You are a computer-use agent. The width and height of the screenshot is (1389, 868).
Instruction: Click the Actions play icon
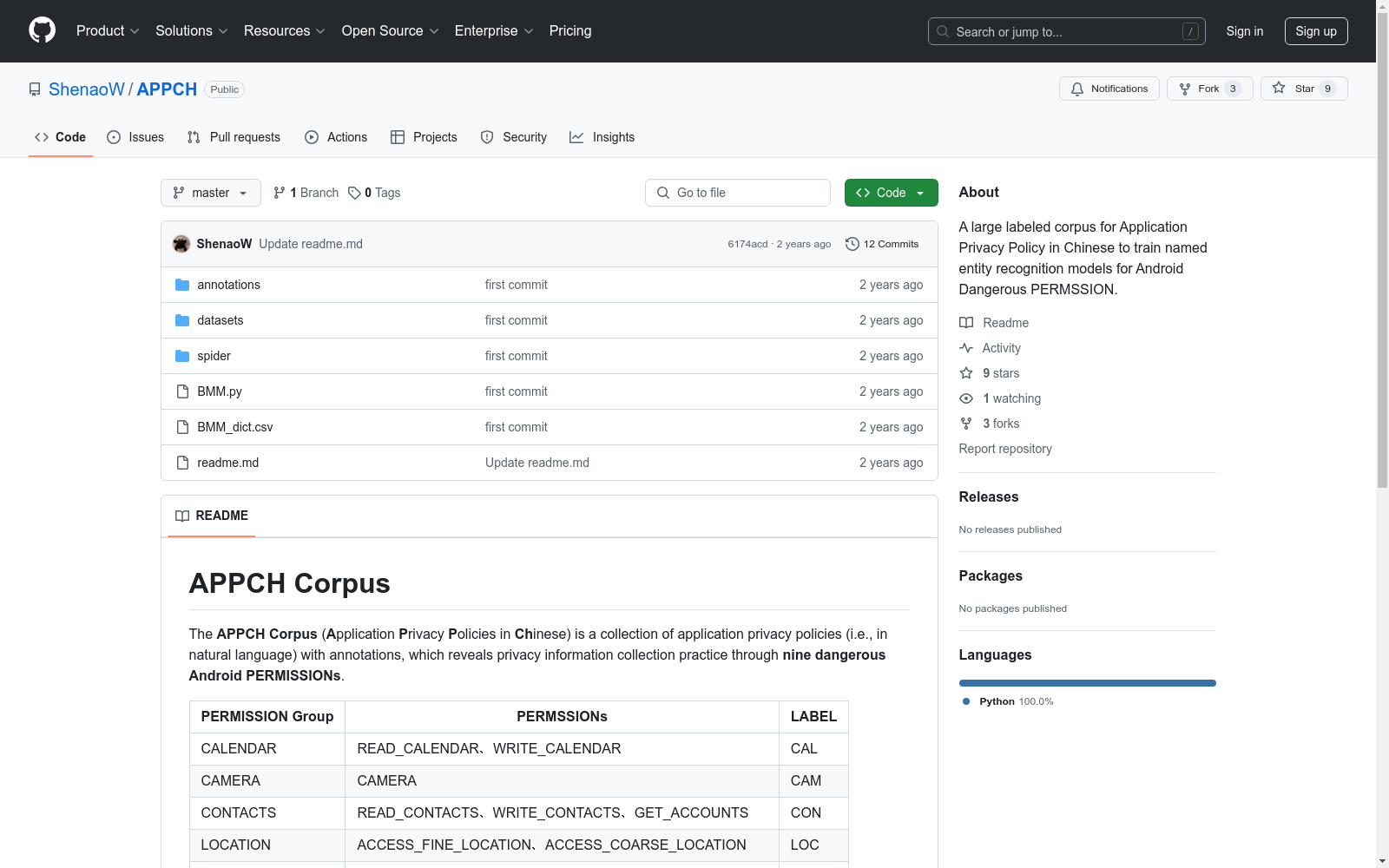[x=312, y=137]
